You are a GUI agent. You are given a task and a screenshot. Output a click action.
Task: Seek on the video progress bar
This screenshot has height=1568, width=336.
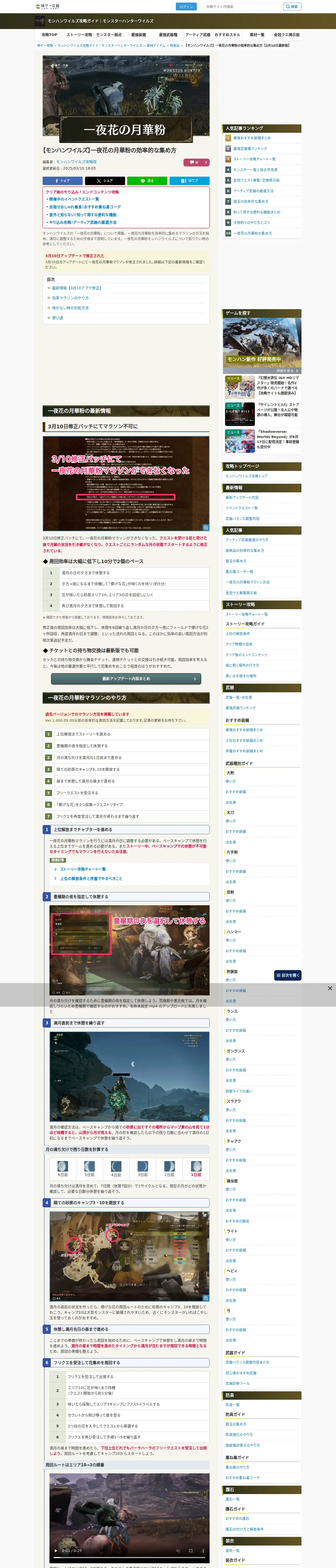129,1557
